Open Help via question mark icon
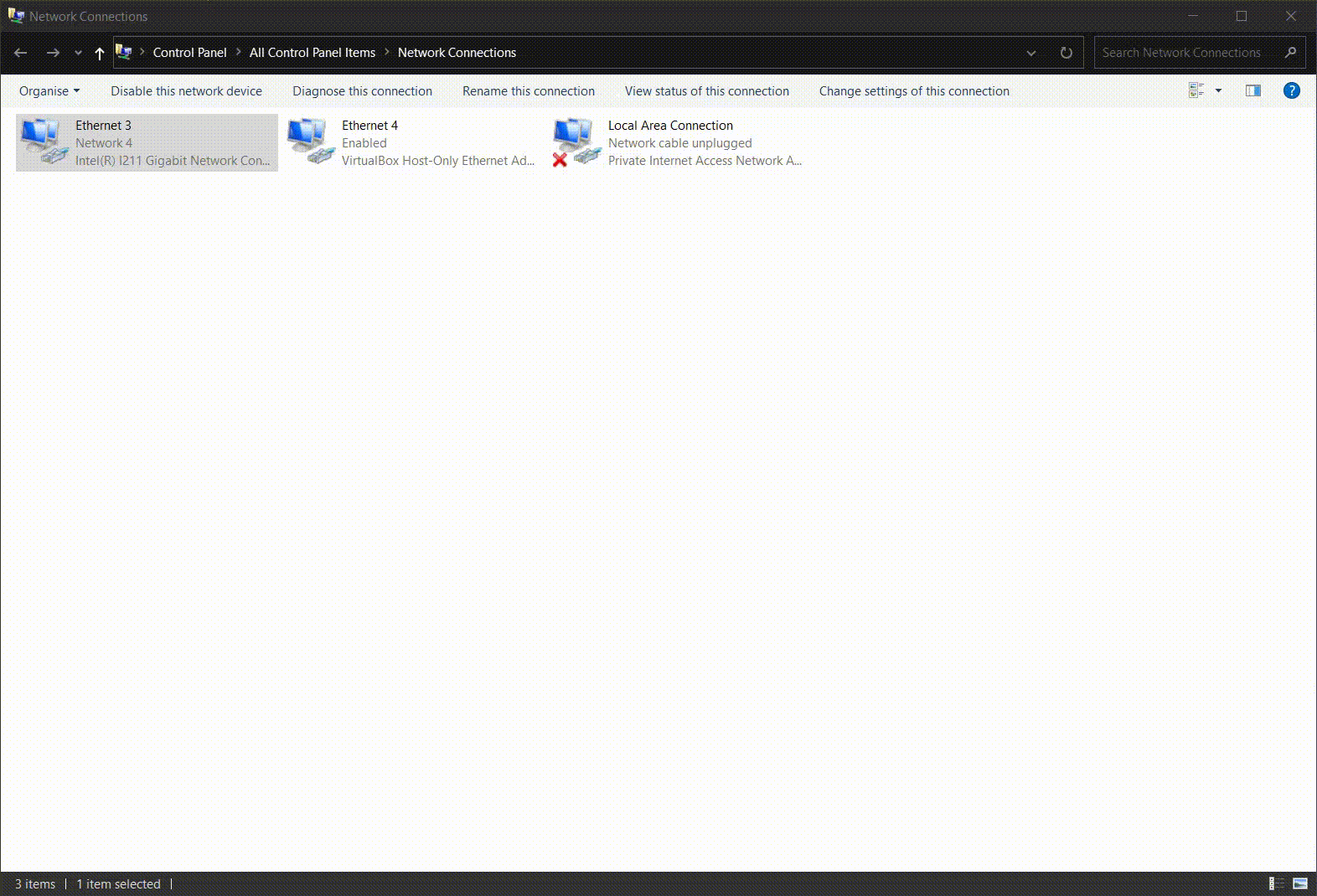 (1292, 90)
